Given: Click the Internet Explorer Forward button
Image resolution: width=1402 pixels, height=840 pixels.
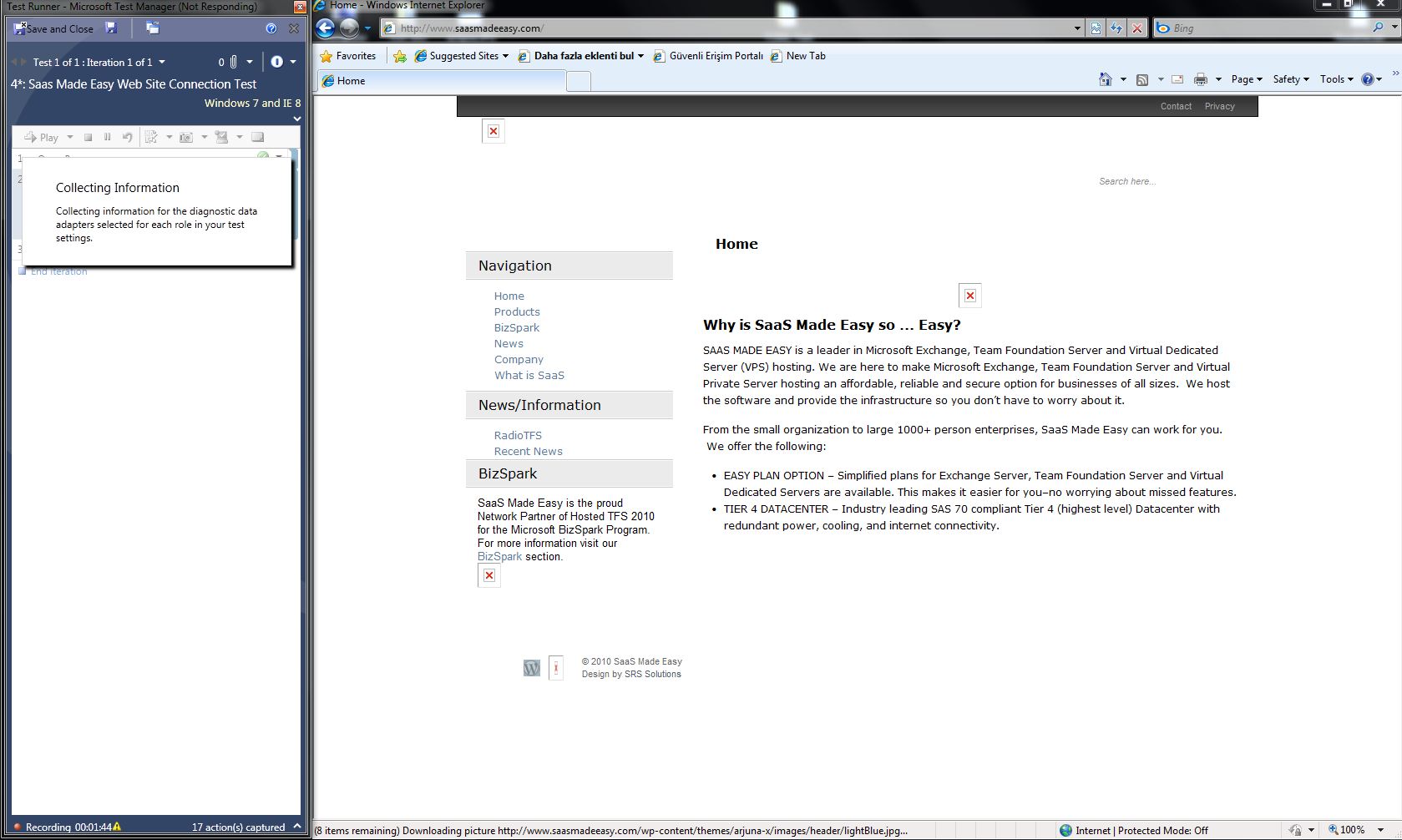Looking at the screenshot, I should (349, 28).
